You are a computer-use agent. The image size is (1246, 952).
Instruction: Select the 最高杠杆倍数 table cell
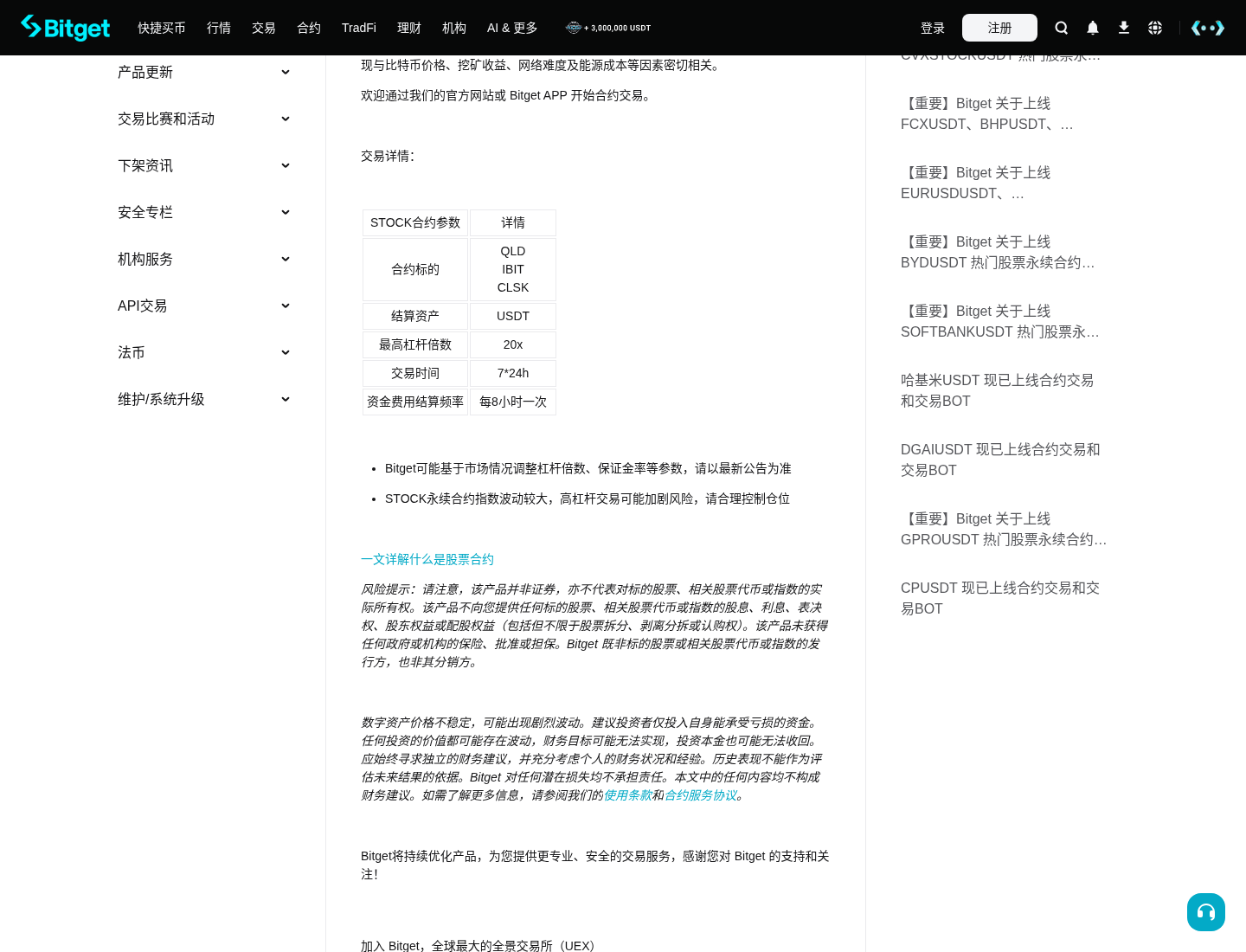[415, 344]
